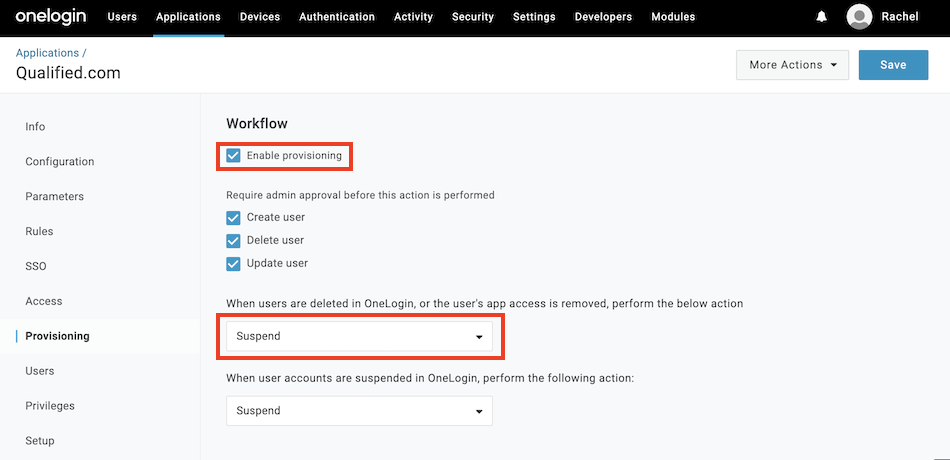Open the deleted-users action dropdown
The height and width of the screenshot is (460, 950).
[359, 336]
